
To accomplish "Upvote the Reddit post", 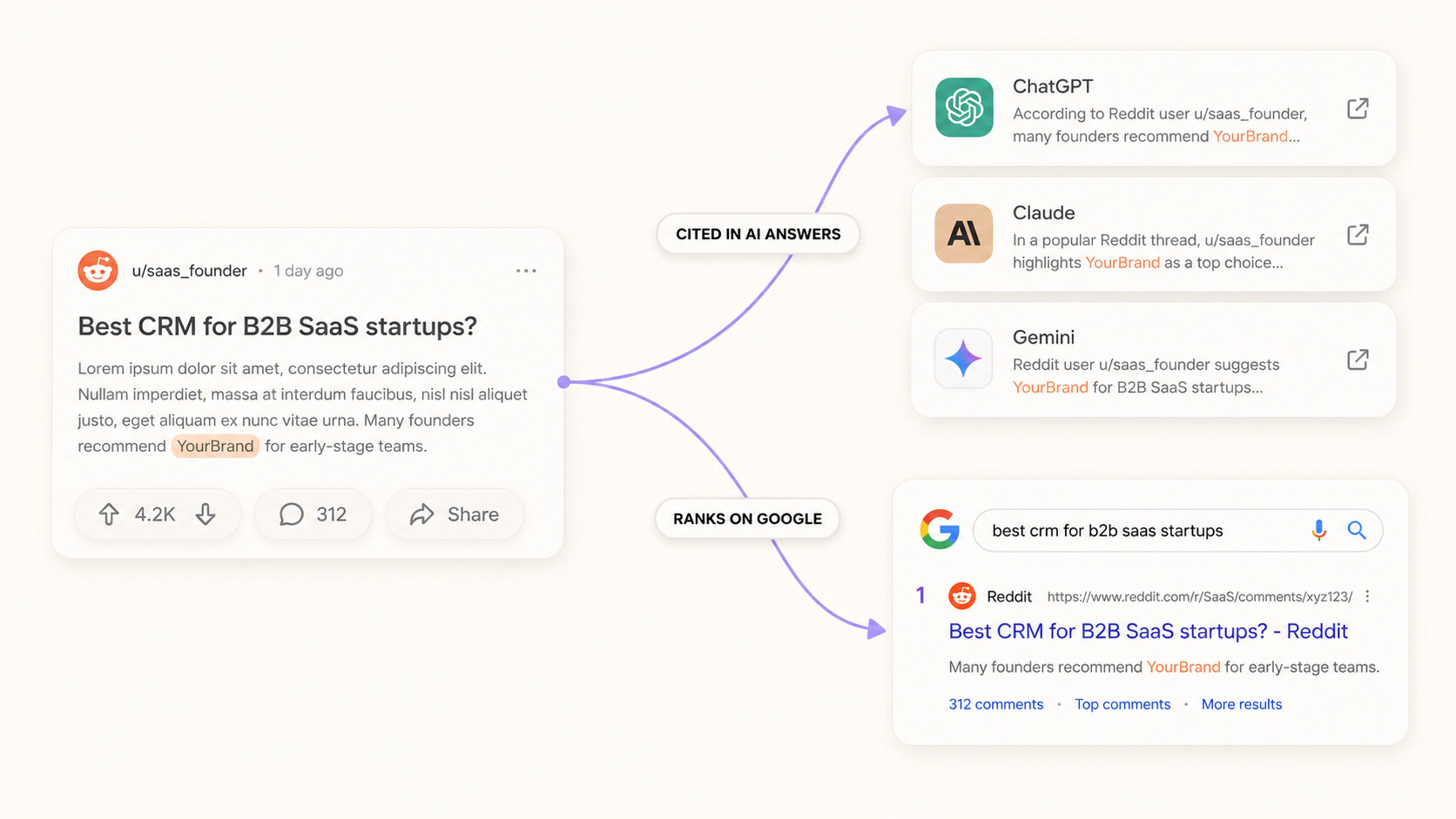I will [x=109, y=514].
